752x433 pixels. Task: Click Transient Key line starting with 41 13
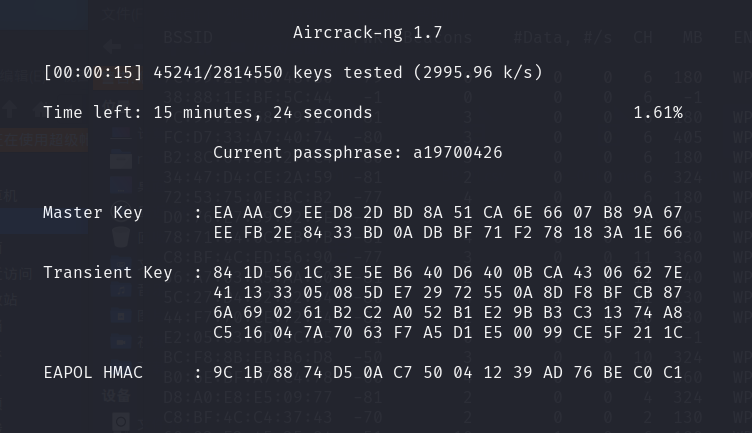point(447,293)
